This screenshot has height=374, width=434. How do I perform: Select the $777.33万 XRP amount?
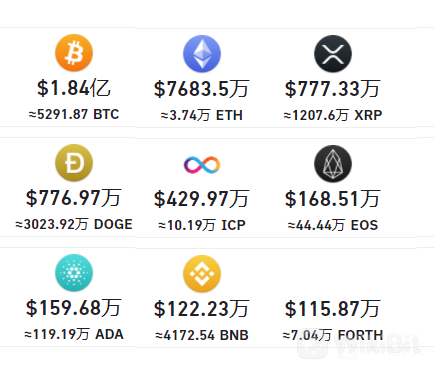pyautogui.click(x=332, y=89)
